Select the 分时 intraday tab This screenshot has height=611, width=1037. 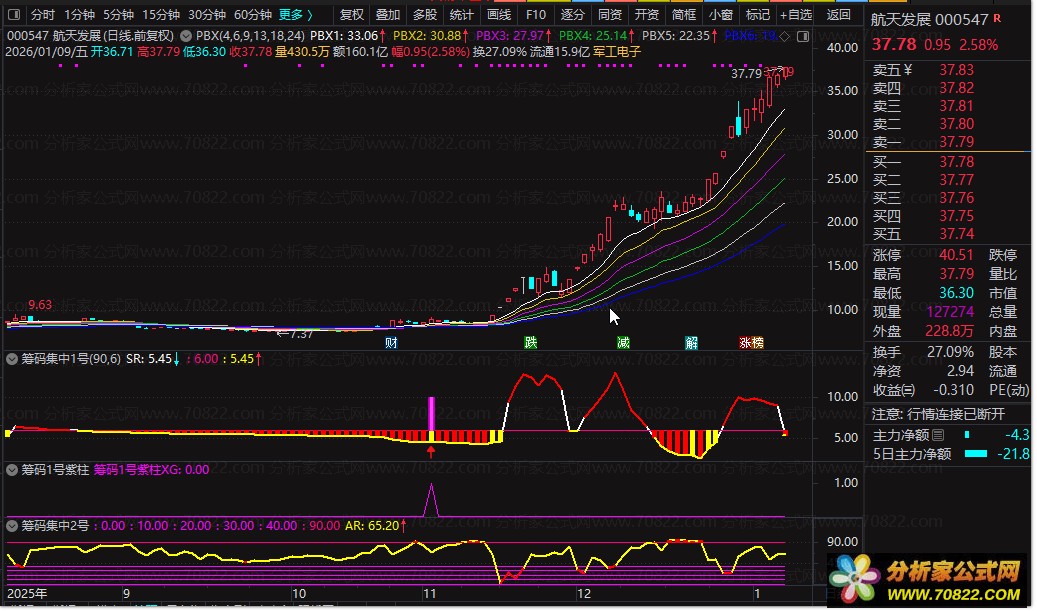(x=42, y=15)
